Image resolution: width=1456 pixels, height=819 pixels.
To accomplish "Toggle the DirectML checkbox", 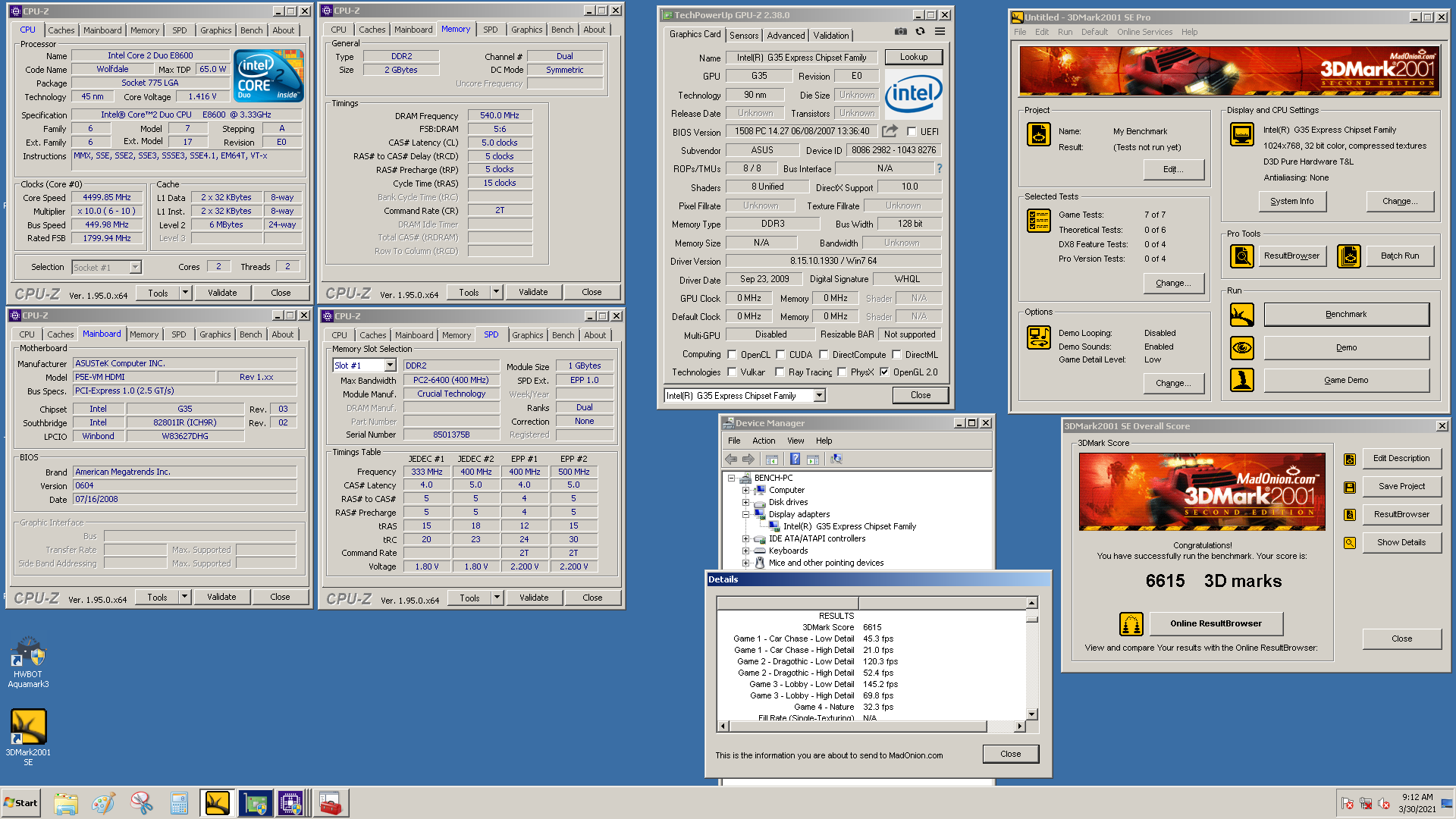I will tap(896, 354).
